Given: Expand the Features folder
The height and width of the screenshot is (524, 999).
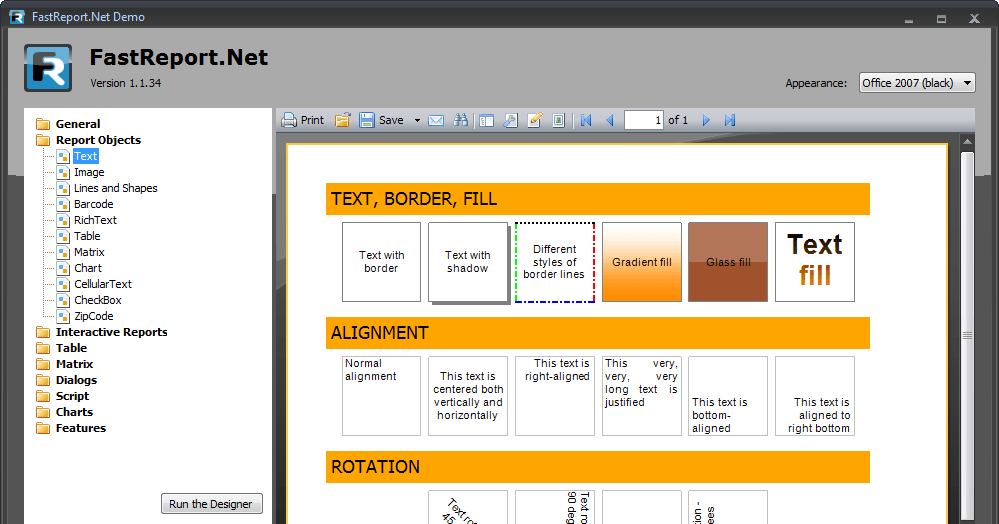Looking at the screenshot, I should pyautogui.click(x=81, y=428).
